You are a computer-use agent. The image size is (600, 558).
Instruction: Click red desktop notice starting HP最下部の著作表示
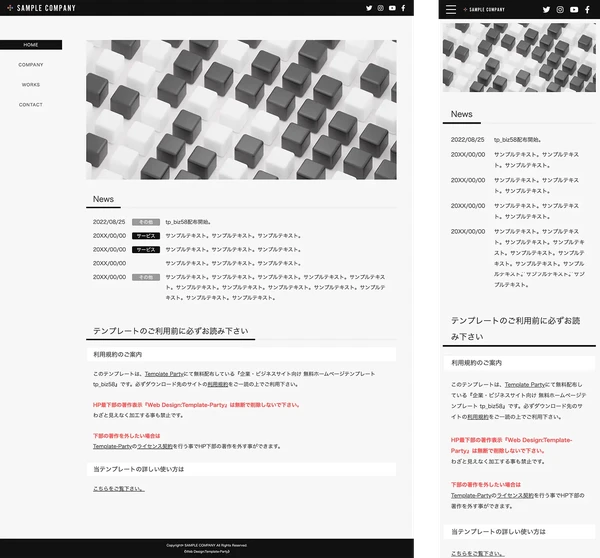[x=196, y=405]
